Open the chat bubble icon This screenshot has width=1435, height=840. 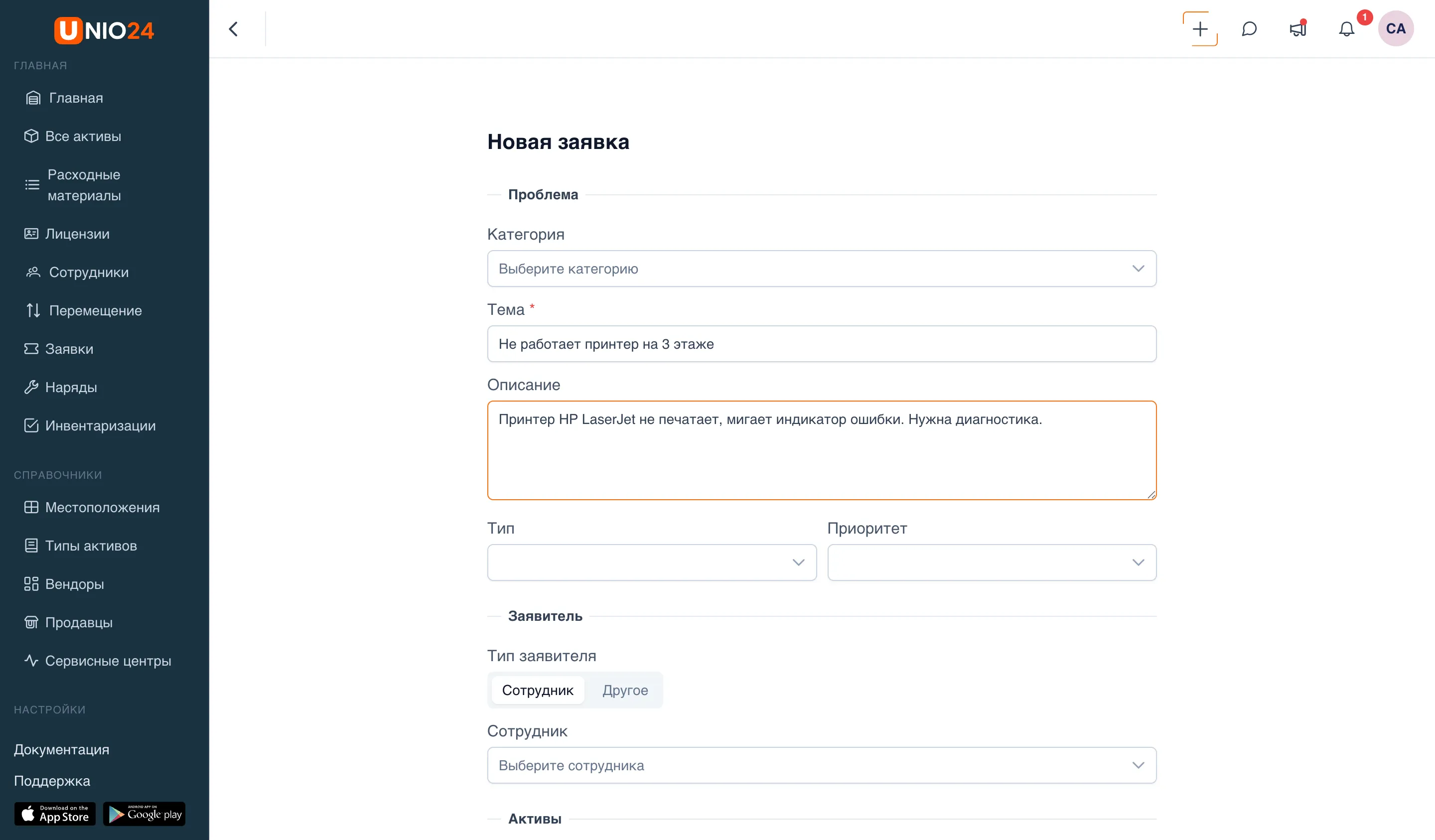pyautogui.click(x=1249, y=29)
